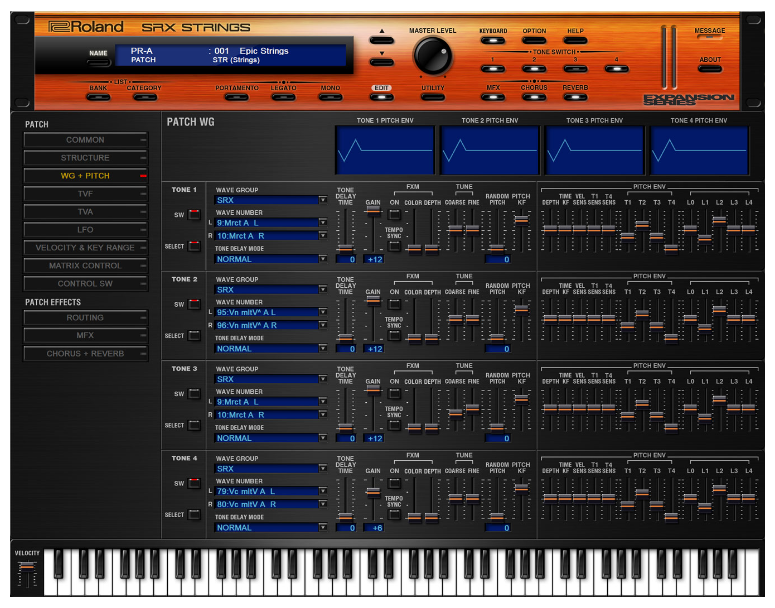The image size is (775, 608).
Task: Open the CHORUS + REVERB page
Action: click(86, 354)
